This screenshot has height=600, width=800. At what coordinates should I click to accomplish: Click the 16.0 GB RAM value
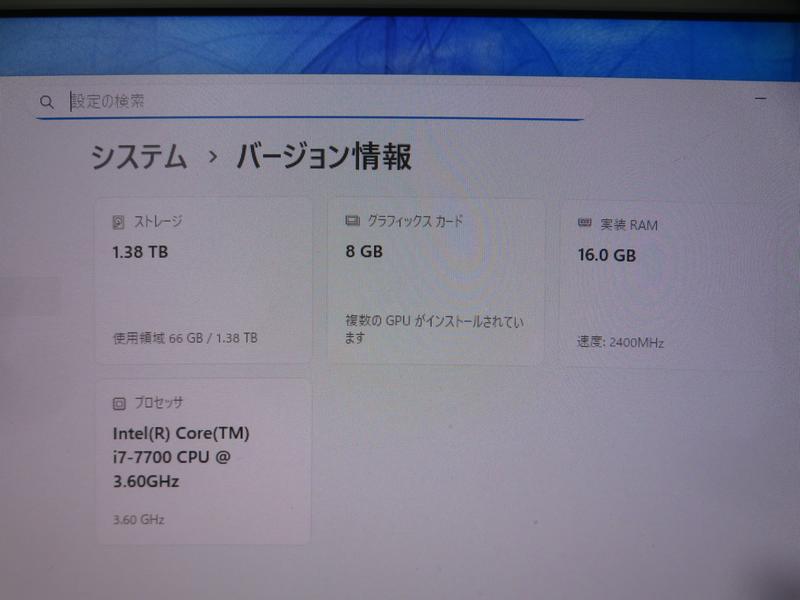point(607,255)
